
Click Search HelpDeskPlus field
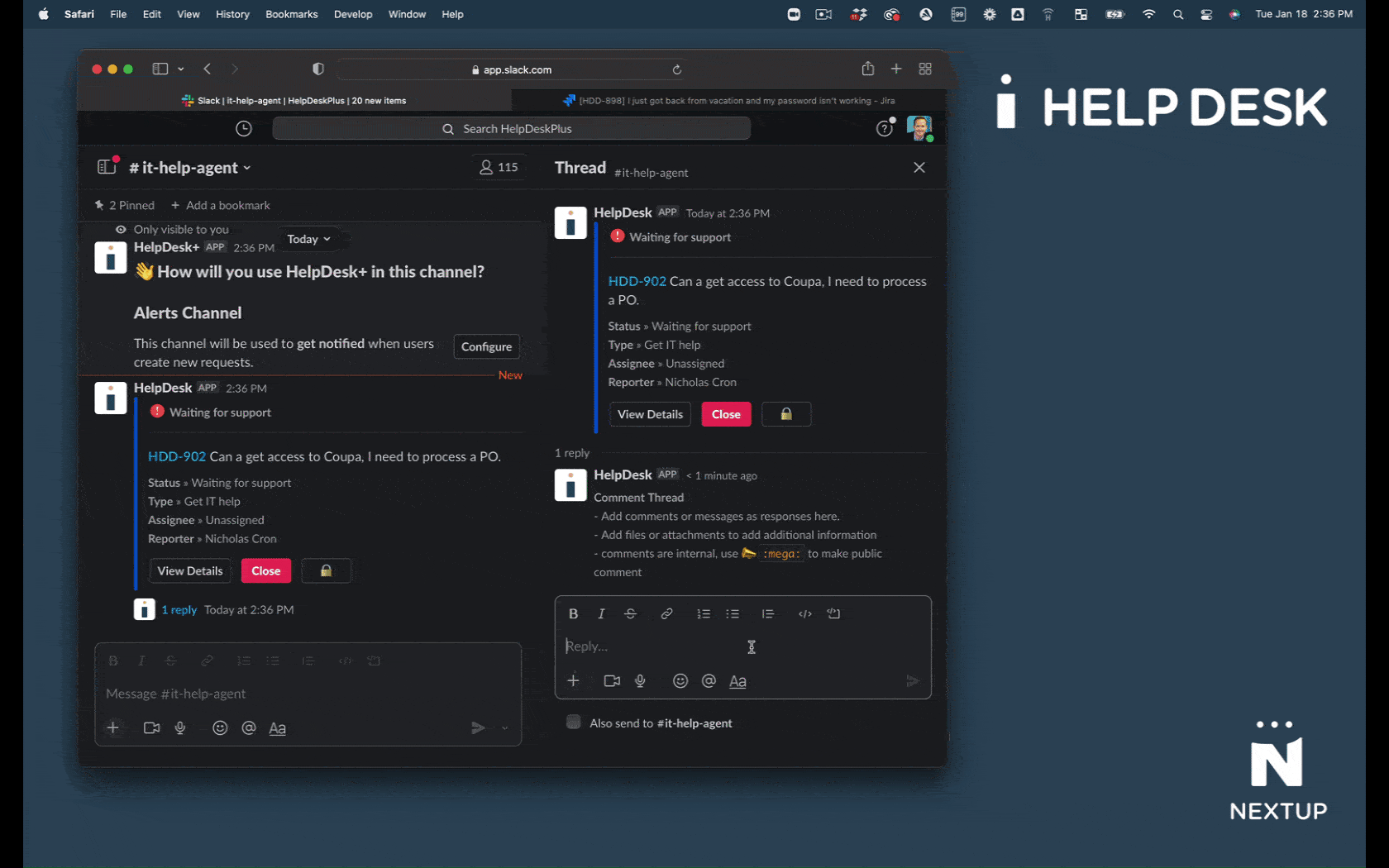tap(512, 128)
